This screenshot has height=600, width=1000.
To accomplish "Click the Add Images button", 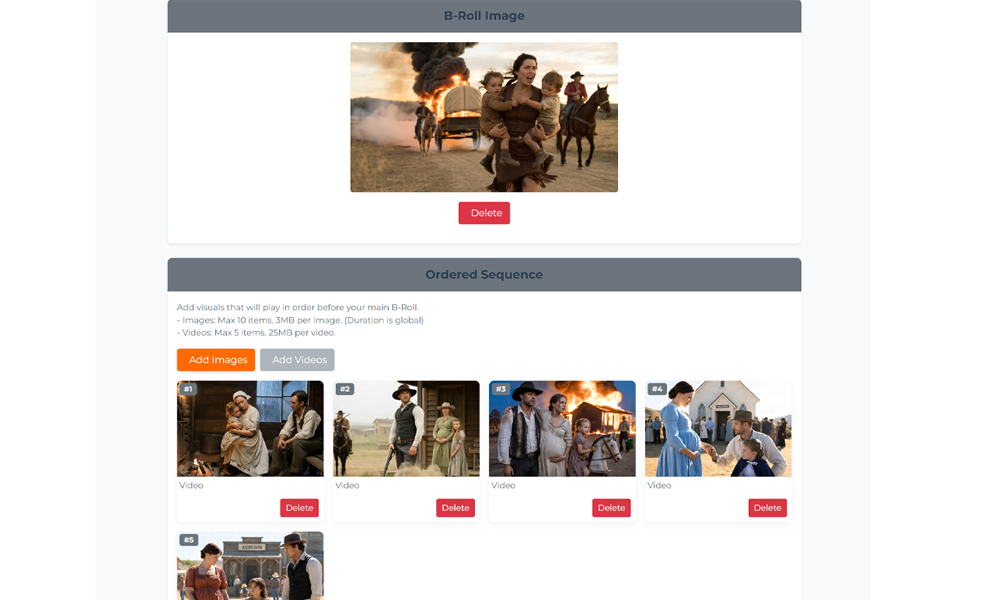I will tap(216, 360).
